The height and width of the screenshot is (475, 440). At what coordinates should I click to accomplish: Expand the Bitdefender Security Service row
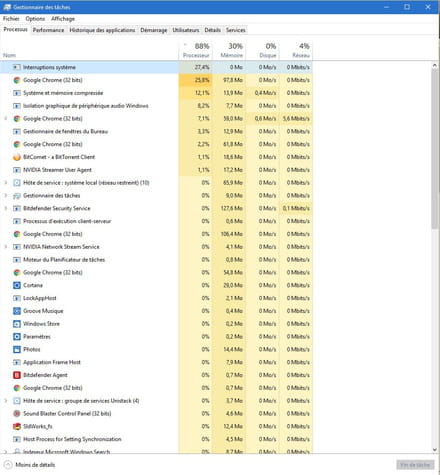coord(6,208)
